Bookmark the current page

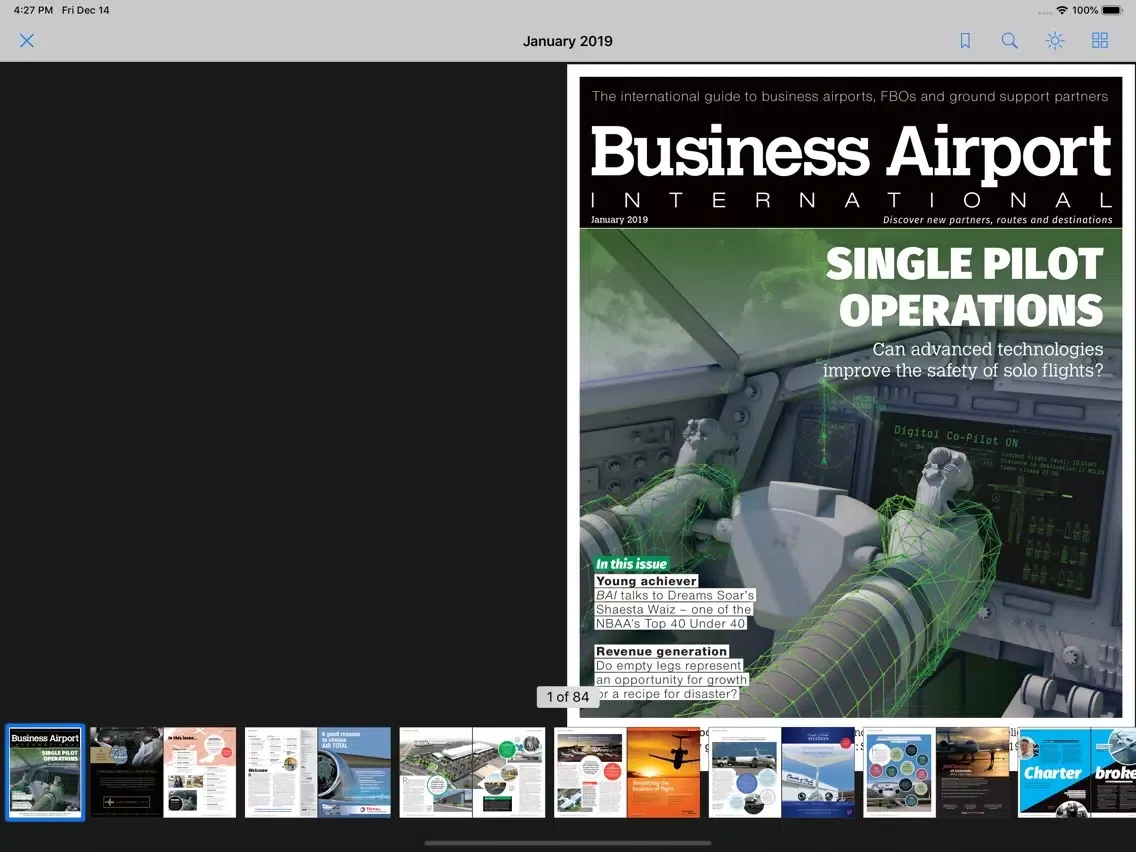(x=965, y=41)
